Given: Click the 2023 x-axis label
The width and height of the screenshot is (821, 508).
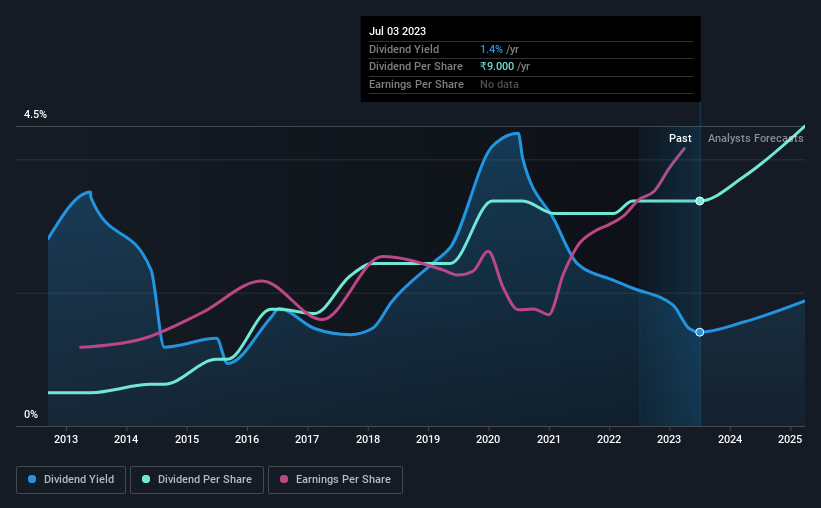Looking at the screenshot, I should coord(669,439).
